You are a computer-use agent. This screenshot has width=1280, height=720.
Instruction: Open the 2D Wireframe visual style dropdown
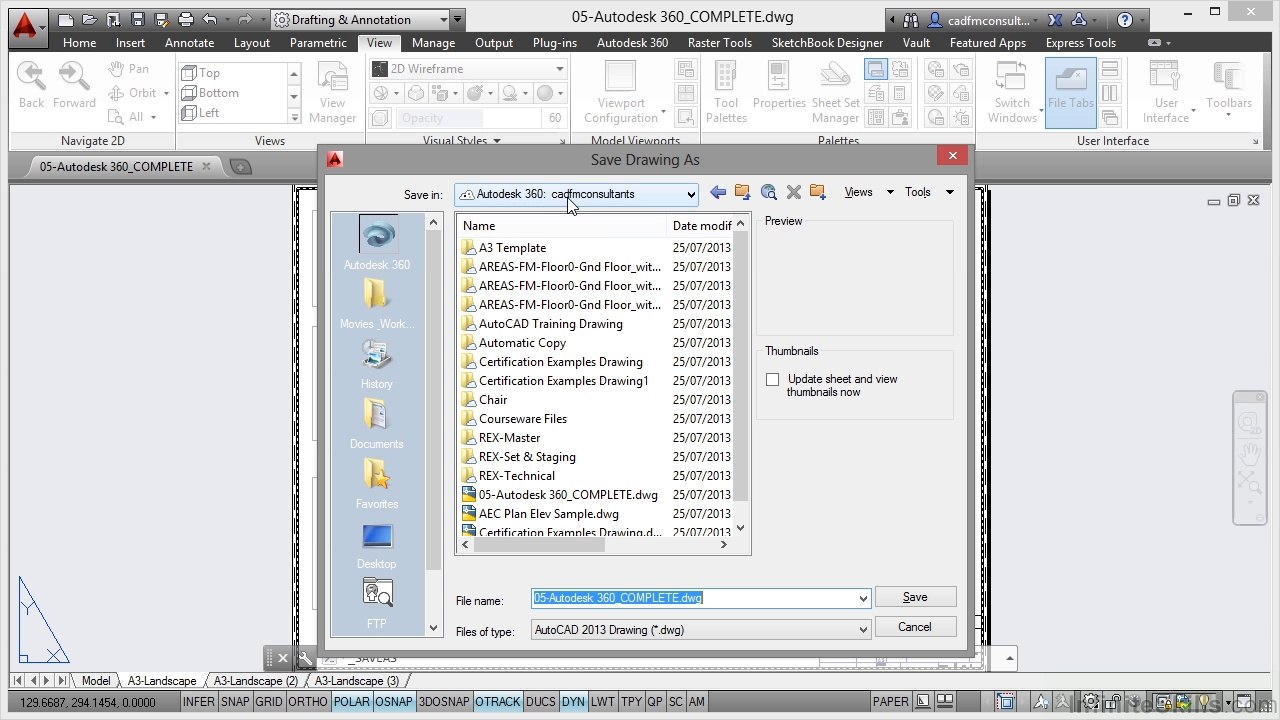coord(468,69)
